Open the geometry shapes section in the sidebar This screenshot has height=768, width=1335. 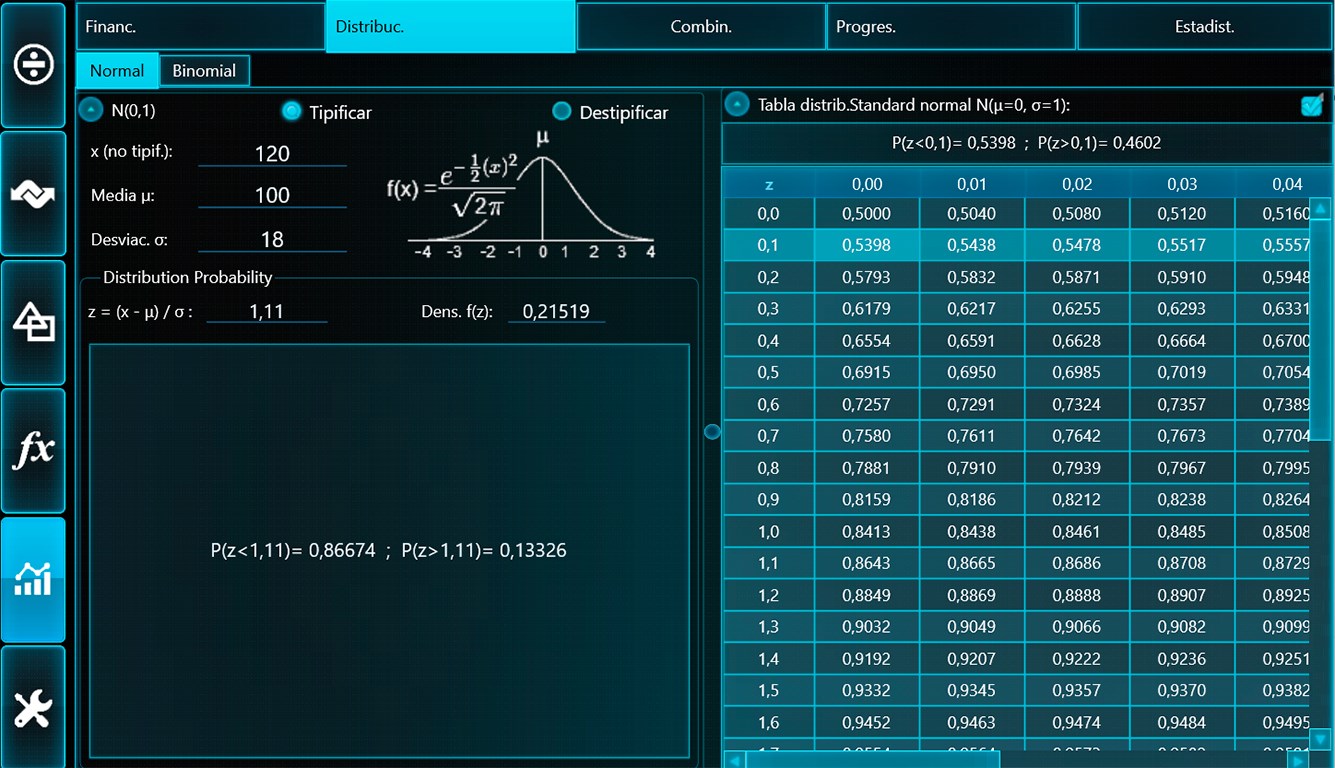33,322
